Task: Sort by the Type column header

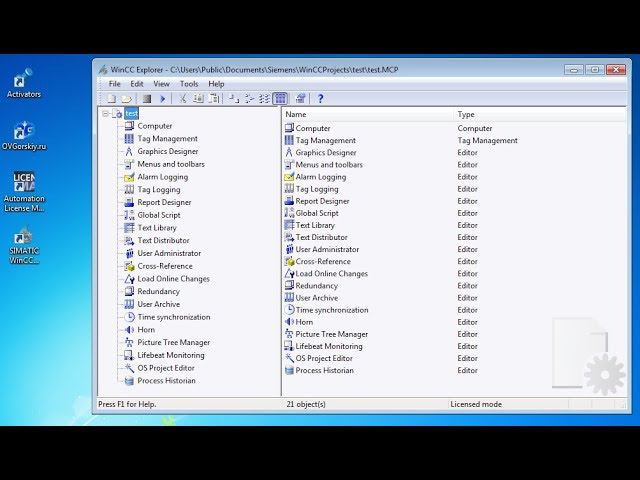Action: (x=540, y=114)
